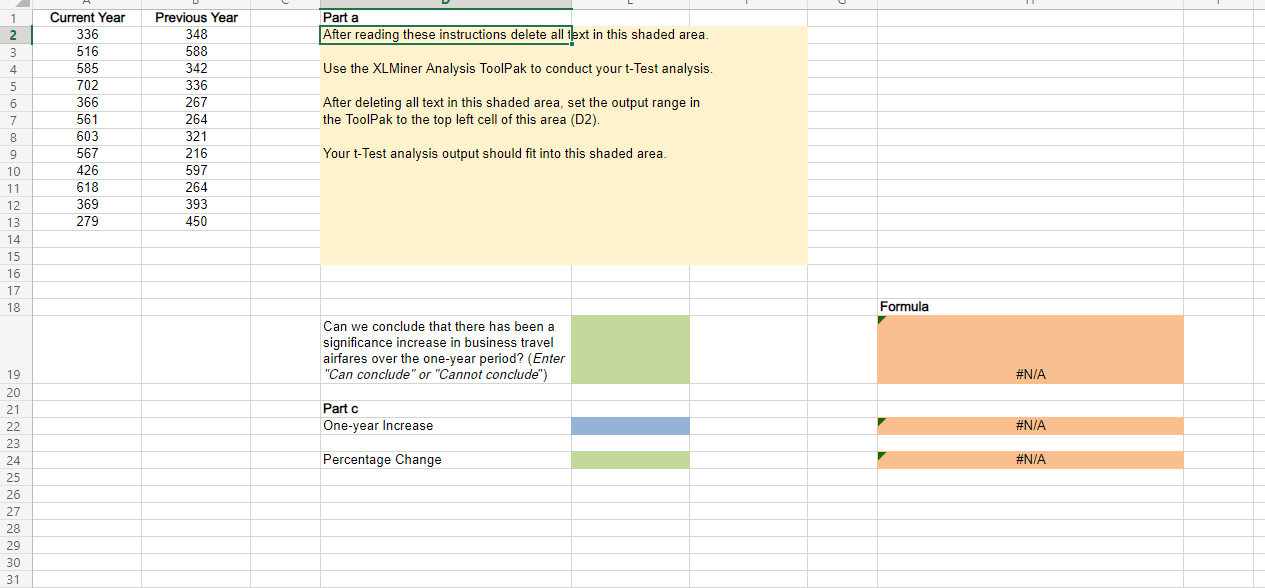The width and height of the screenshot is (1265, 588).
Task: Click the blue One-year Increase answer cell
Action: click(630, 425)
